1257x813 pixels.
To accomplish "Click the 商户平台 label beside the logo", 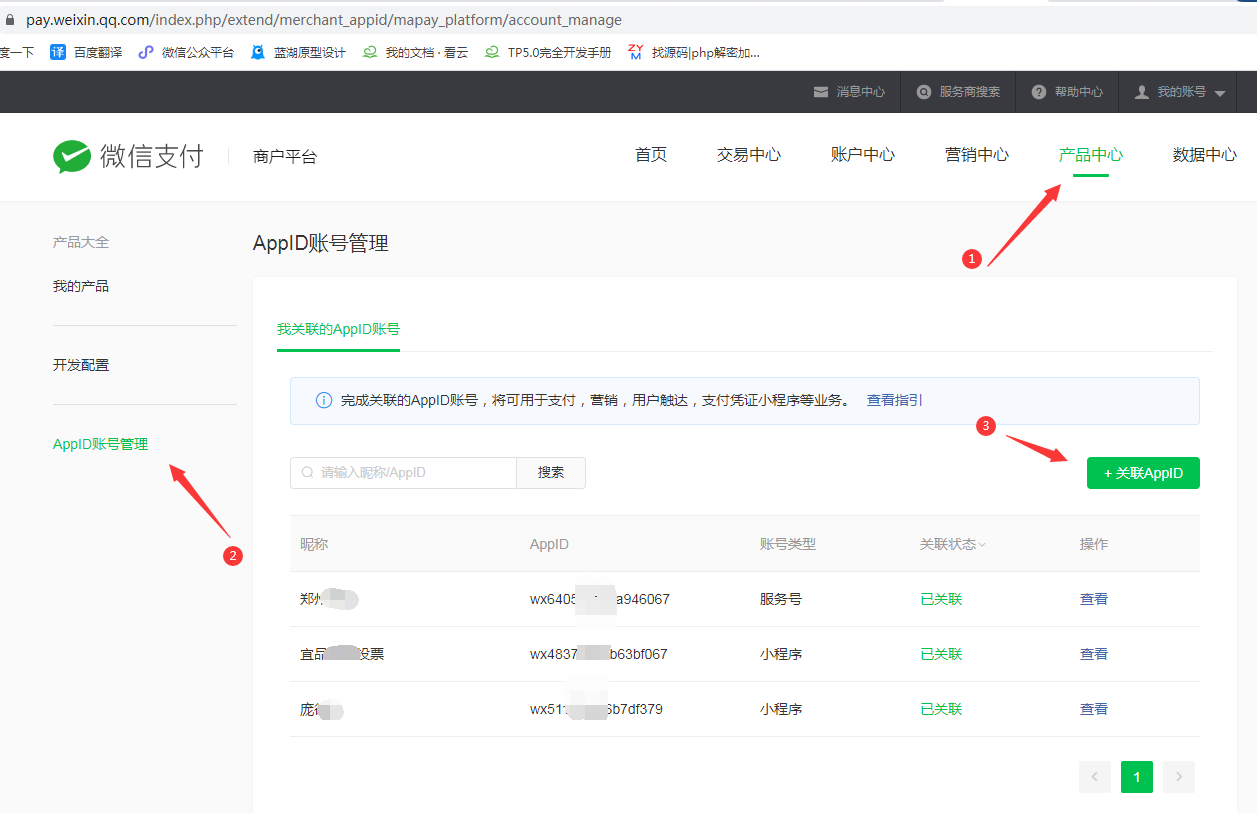I will point(285,156).
